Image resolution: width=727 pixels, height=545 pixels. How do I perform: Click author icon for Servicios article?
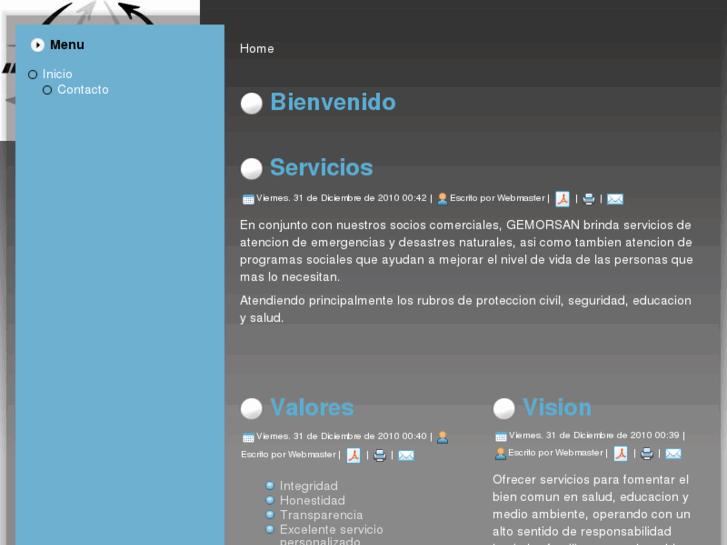442,199
